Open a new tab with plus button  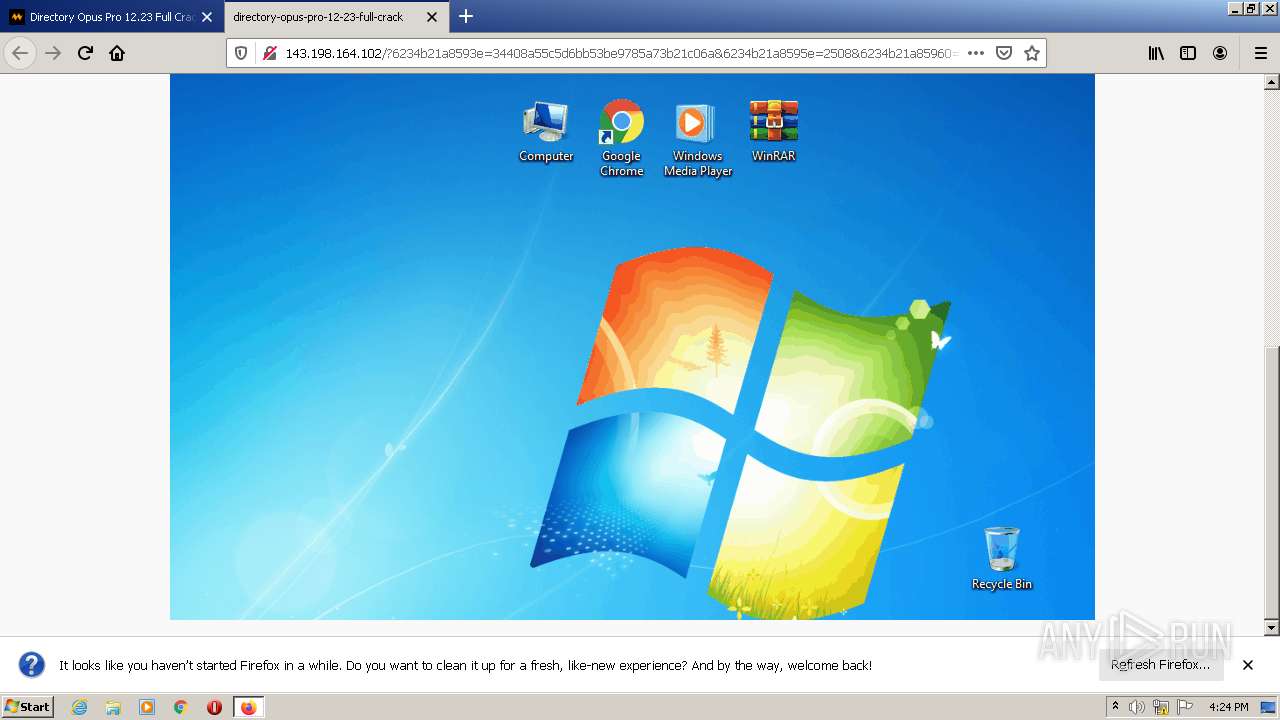click(466, 17)
